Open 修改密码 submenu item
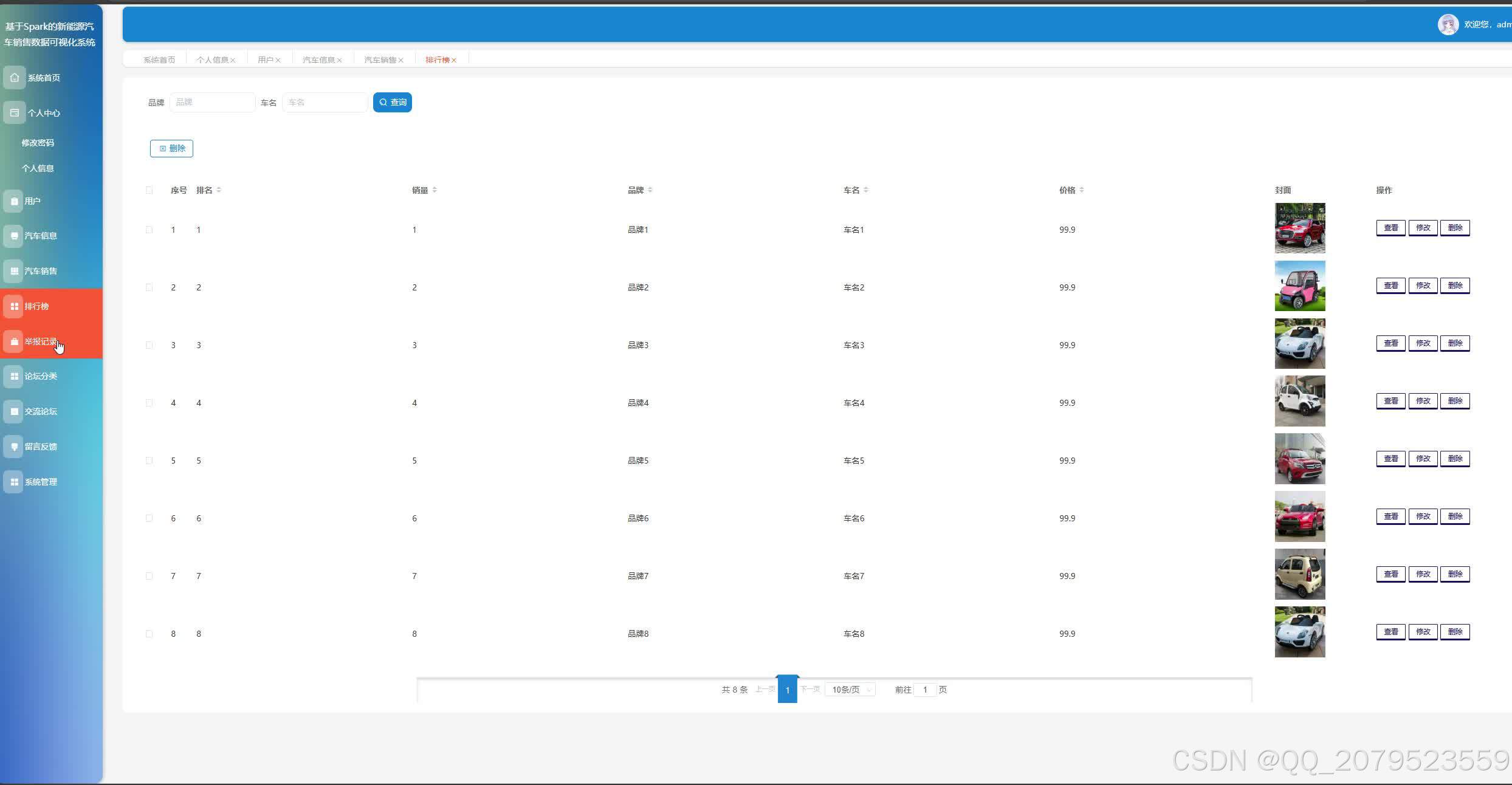This screenshot has width=1512, height=785. pos(38,143)
